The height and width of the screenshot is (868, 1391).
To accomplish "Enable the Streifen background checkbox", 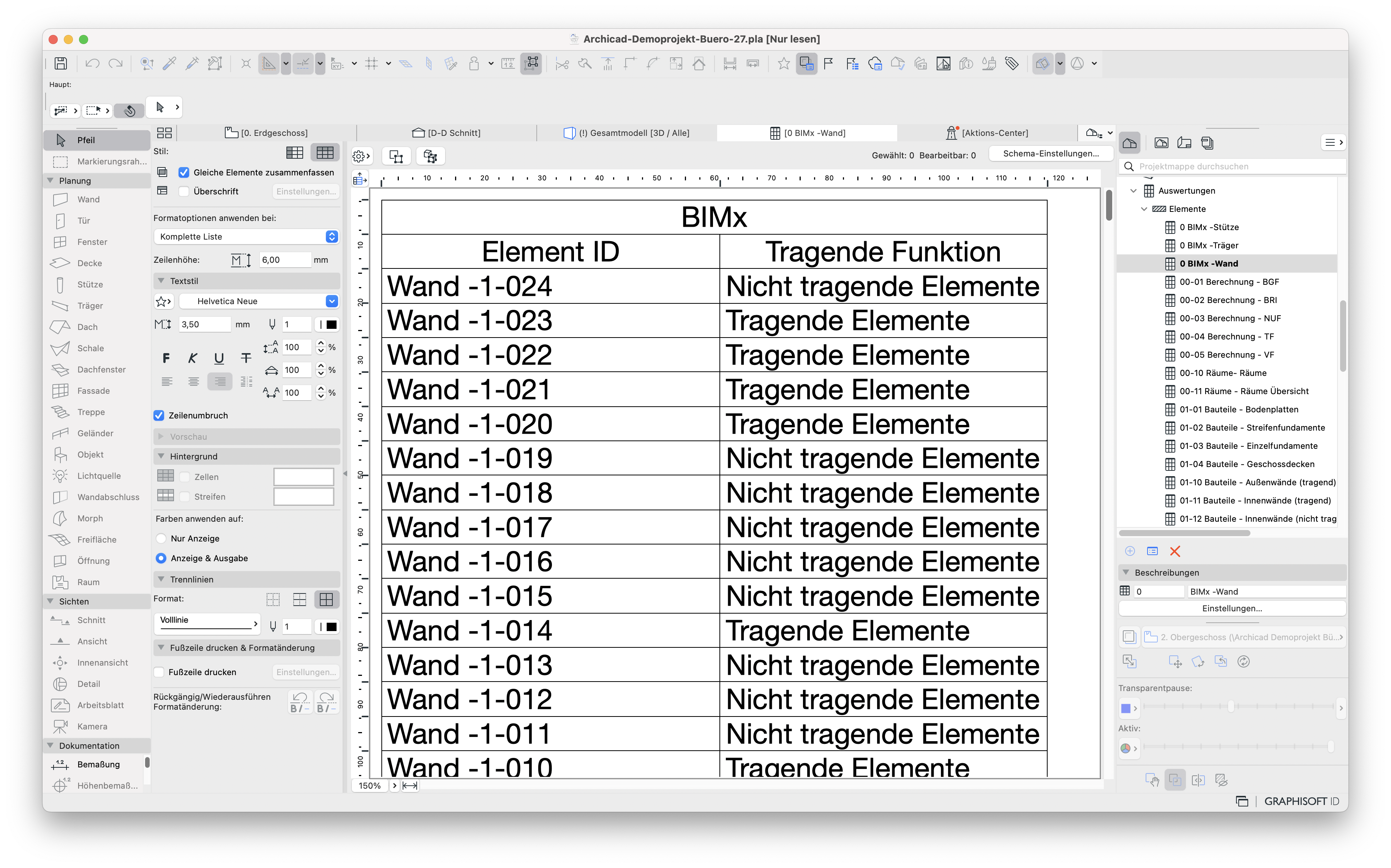I will 185,497.
